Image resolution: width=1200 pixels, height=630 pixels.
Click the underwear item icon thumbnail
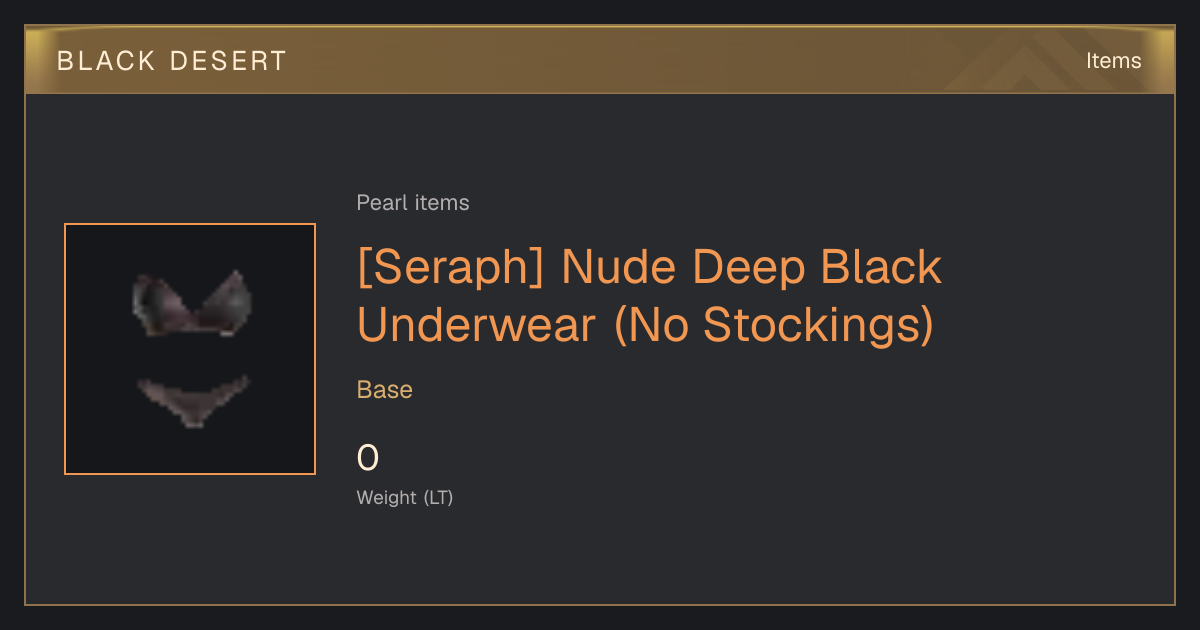coord(190,349)
